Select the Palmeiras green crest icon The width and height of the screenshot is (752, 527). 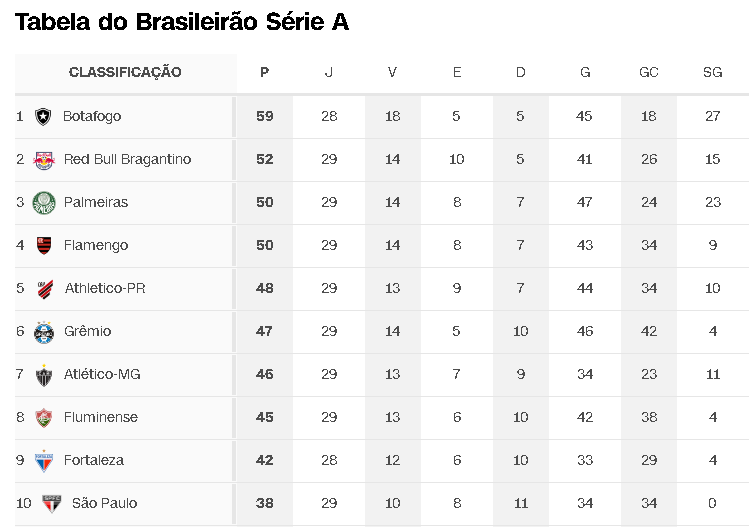point(44,203)
